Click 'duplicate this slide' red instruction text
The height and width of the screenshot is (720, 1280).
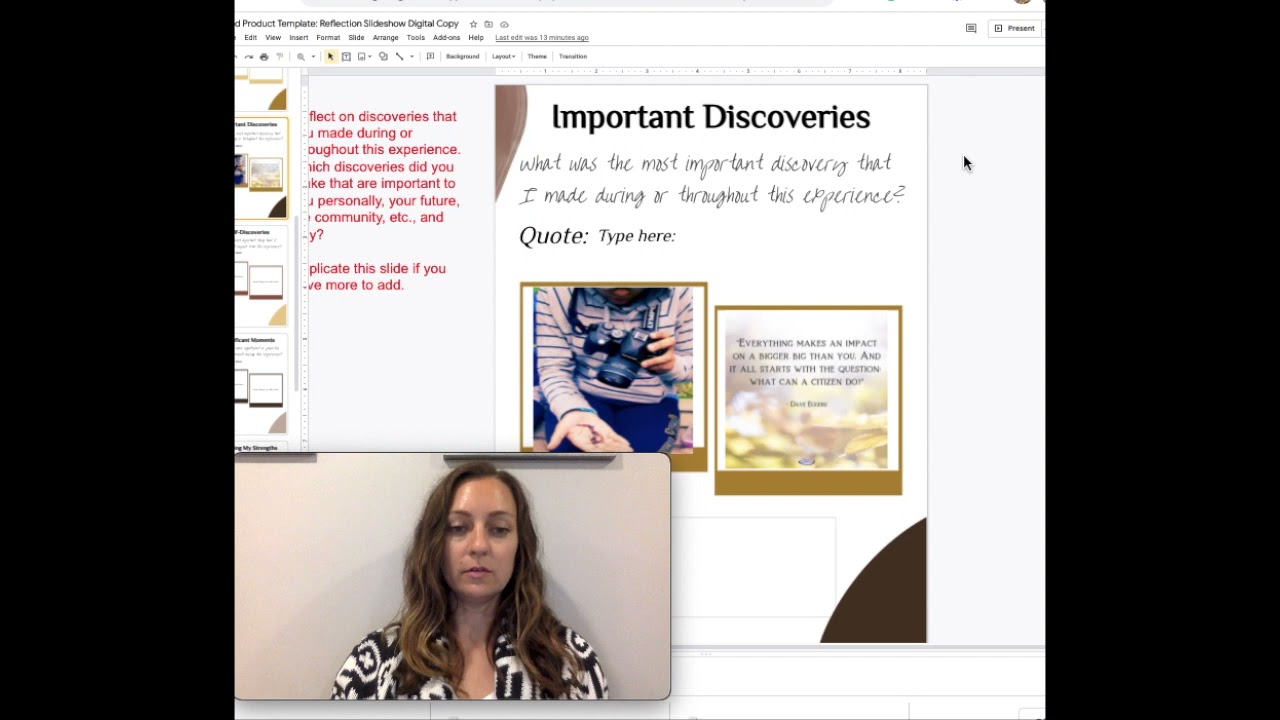point(377,276)
